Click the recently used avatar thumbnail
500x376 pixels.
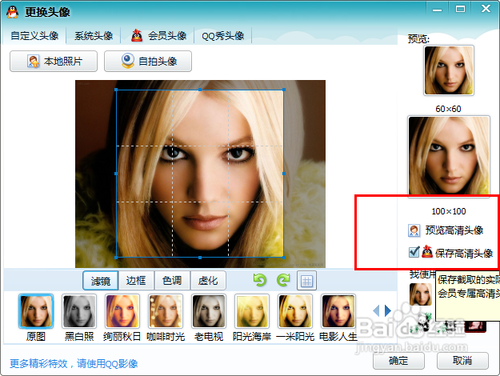pyautogui.click(x=421, y=294)
